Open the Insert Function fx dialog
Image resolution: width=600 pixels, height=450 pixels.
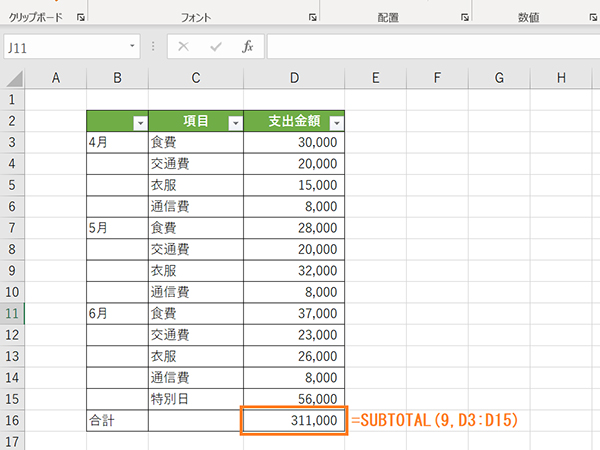pos(248,47)
